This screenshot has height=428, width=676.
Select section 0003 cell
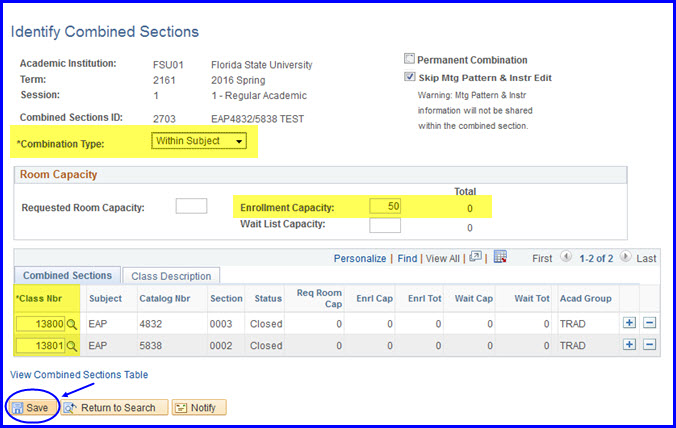coord(221,324)
